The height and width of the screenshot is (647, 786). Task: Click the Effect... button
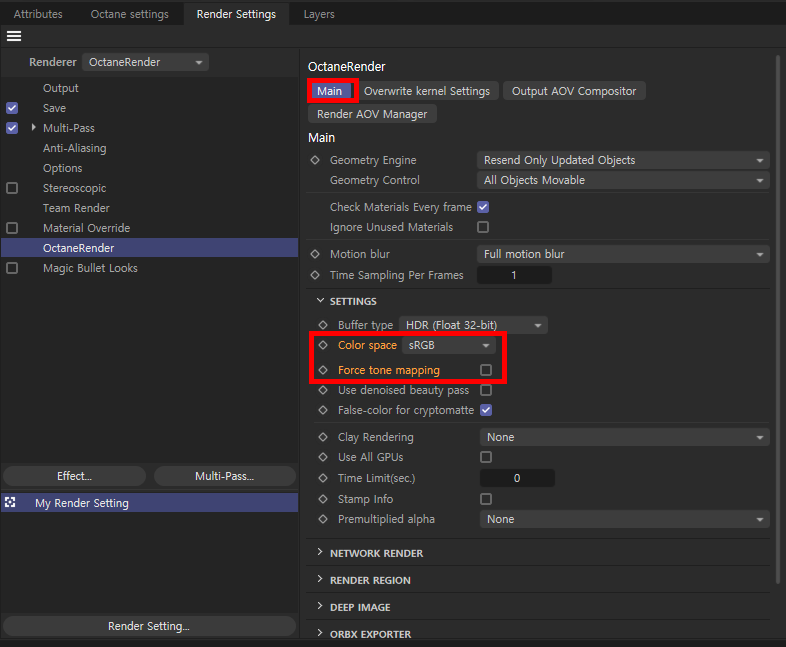[x=74, y=476]
